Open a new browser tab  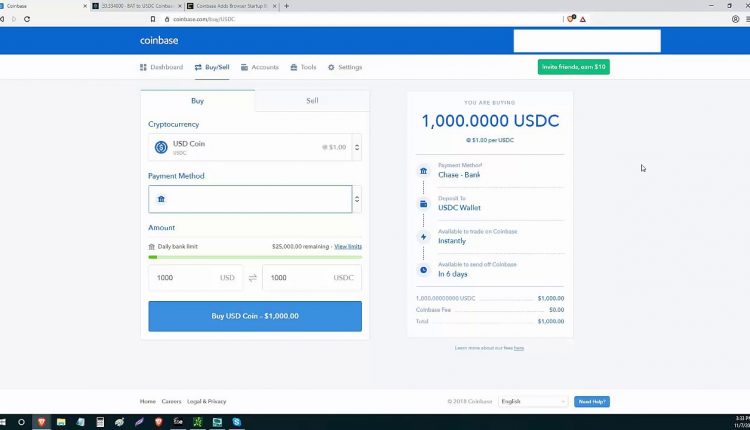coord(287,6)
